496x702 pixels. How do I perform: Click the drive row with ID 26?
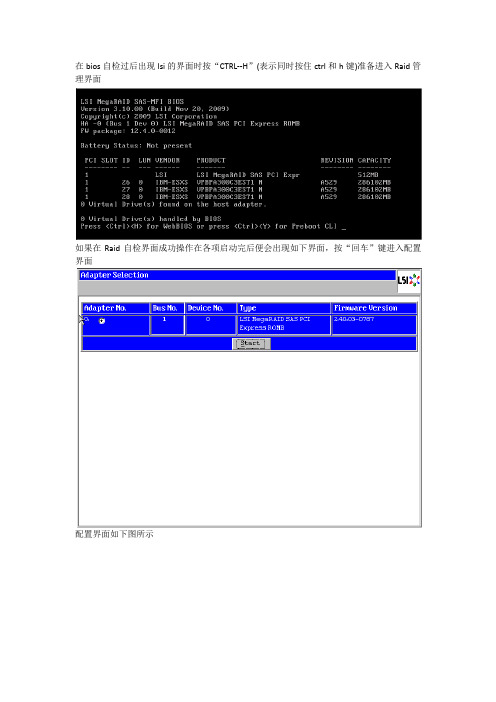pos(237,182)
